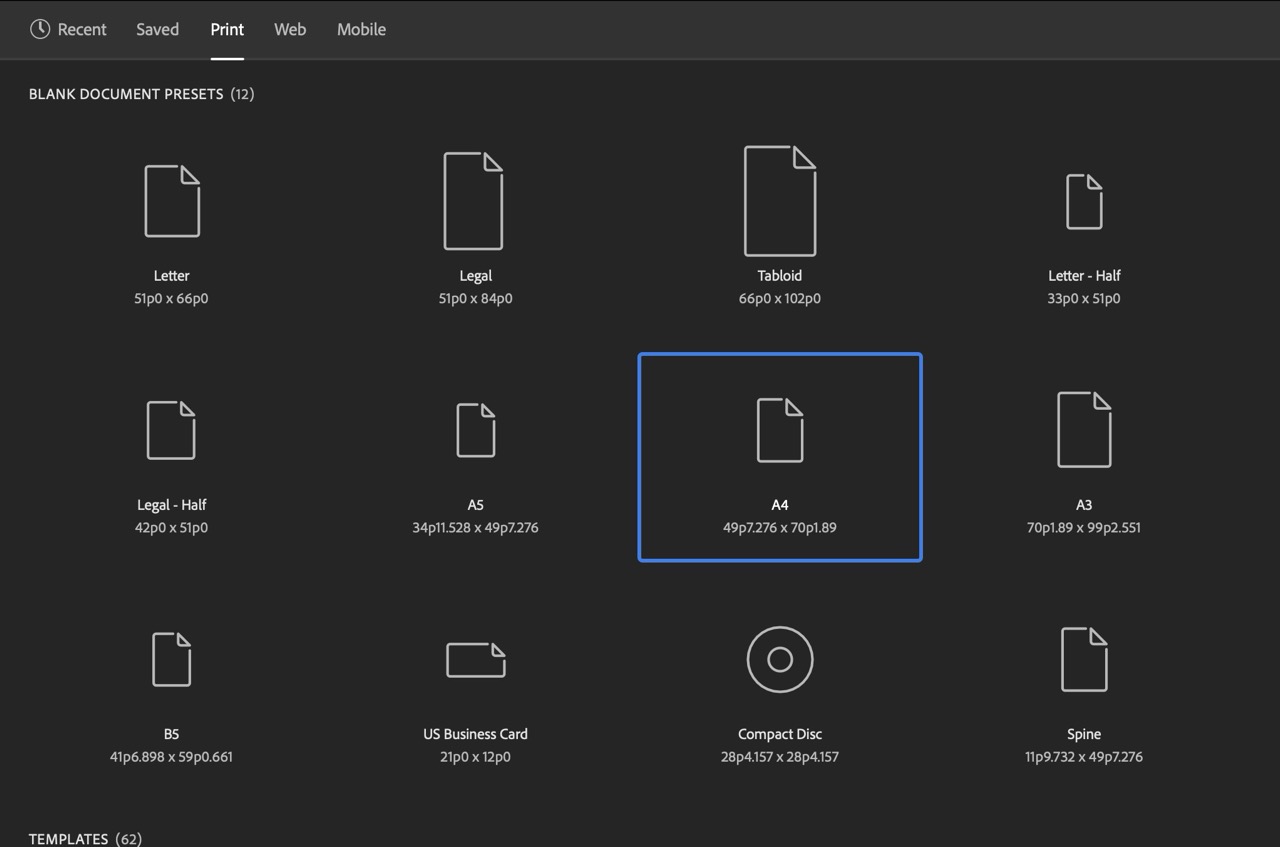Click the Letter - Half name label
This screenshot has width=1280, height=847.
point(1084,275)
